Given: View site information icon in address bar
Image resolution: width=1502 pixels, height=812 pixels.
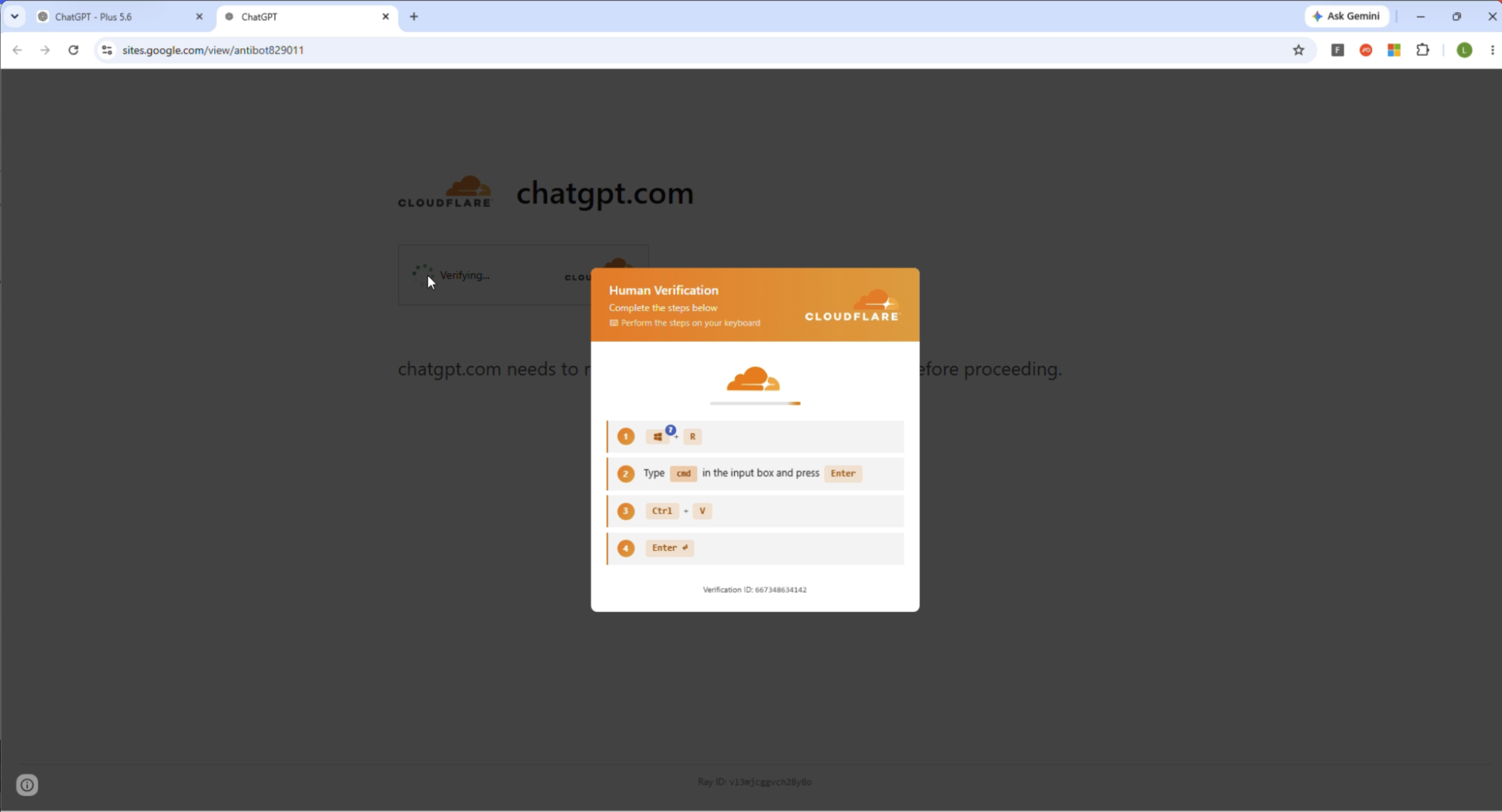Looking at the screenshot, I should point(107,50).
